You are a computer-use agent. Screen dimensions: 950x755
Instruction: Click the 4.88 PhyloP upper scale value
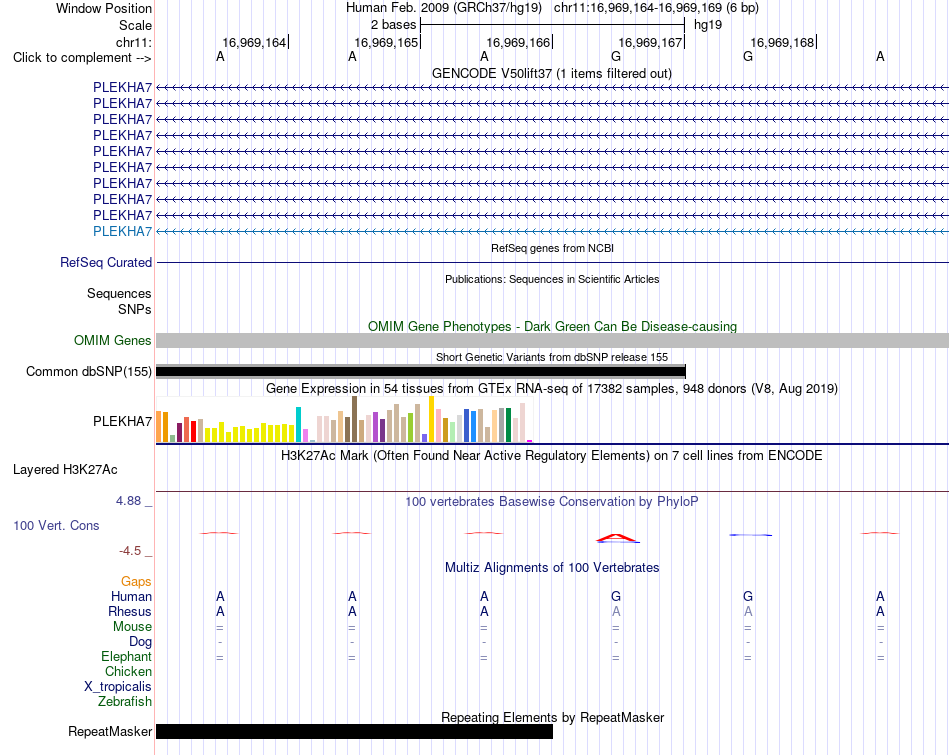[128, 501]
